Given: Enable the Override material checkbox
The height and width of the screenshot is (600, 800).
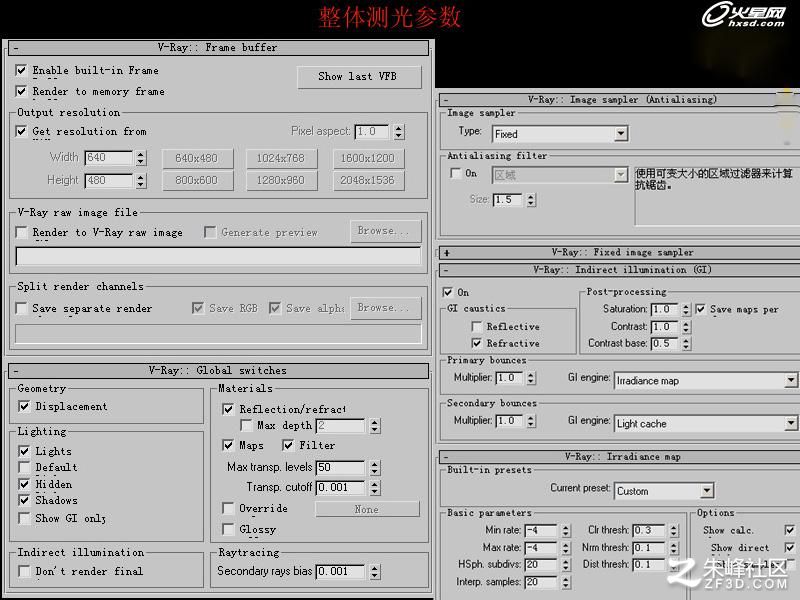Looking at the screenshot, I should pos(228,508).
